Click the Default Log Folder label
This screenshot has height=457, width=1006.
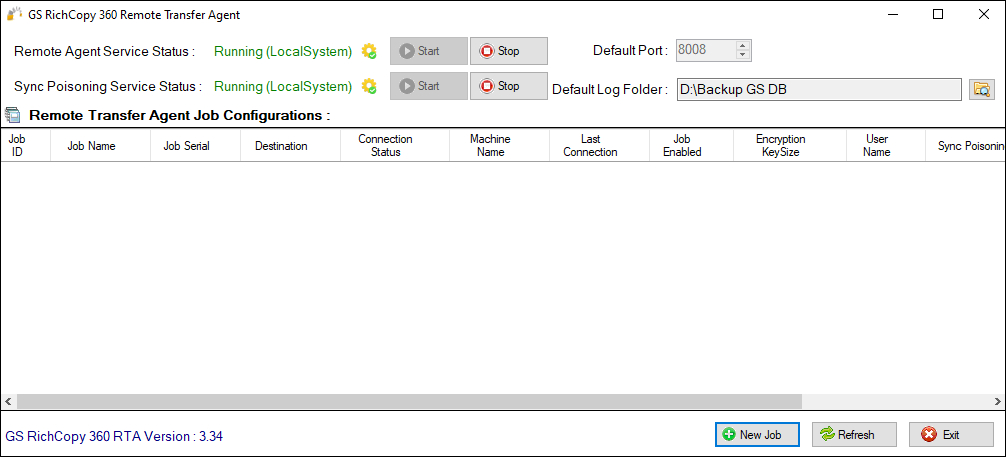(x=610, y=89)
